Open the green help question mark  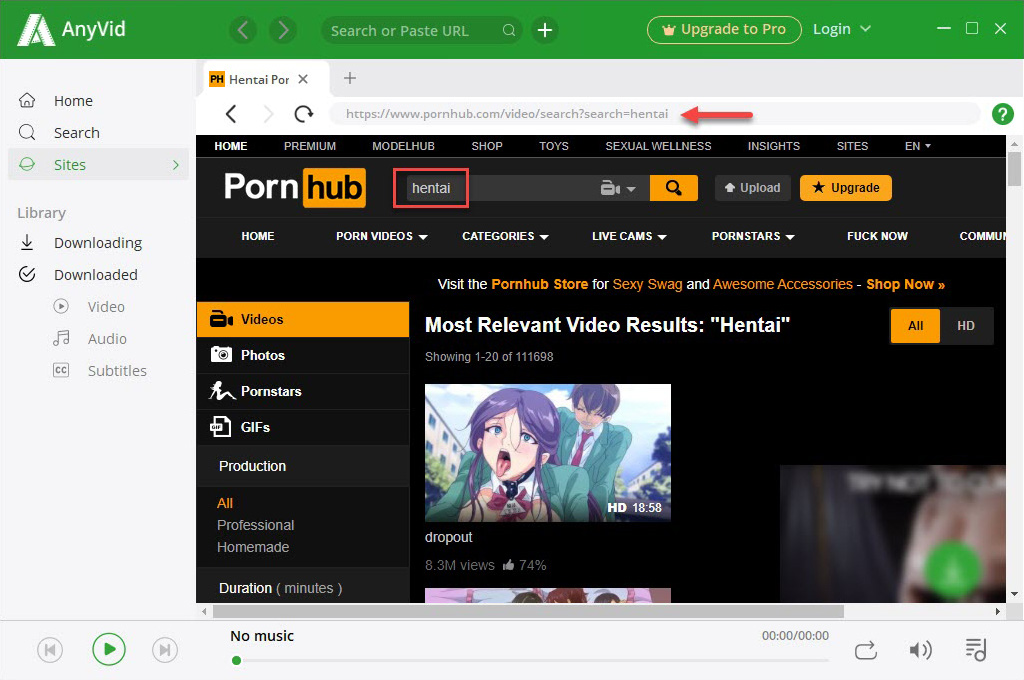1002,114
